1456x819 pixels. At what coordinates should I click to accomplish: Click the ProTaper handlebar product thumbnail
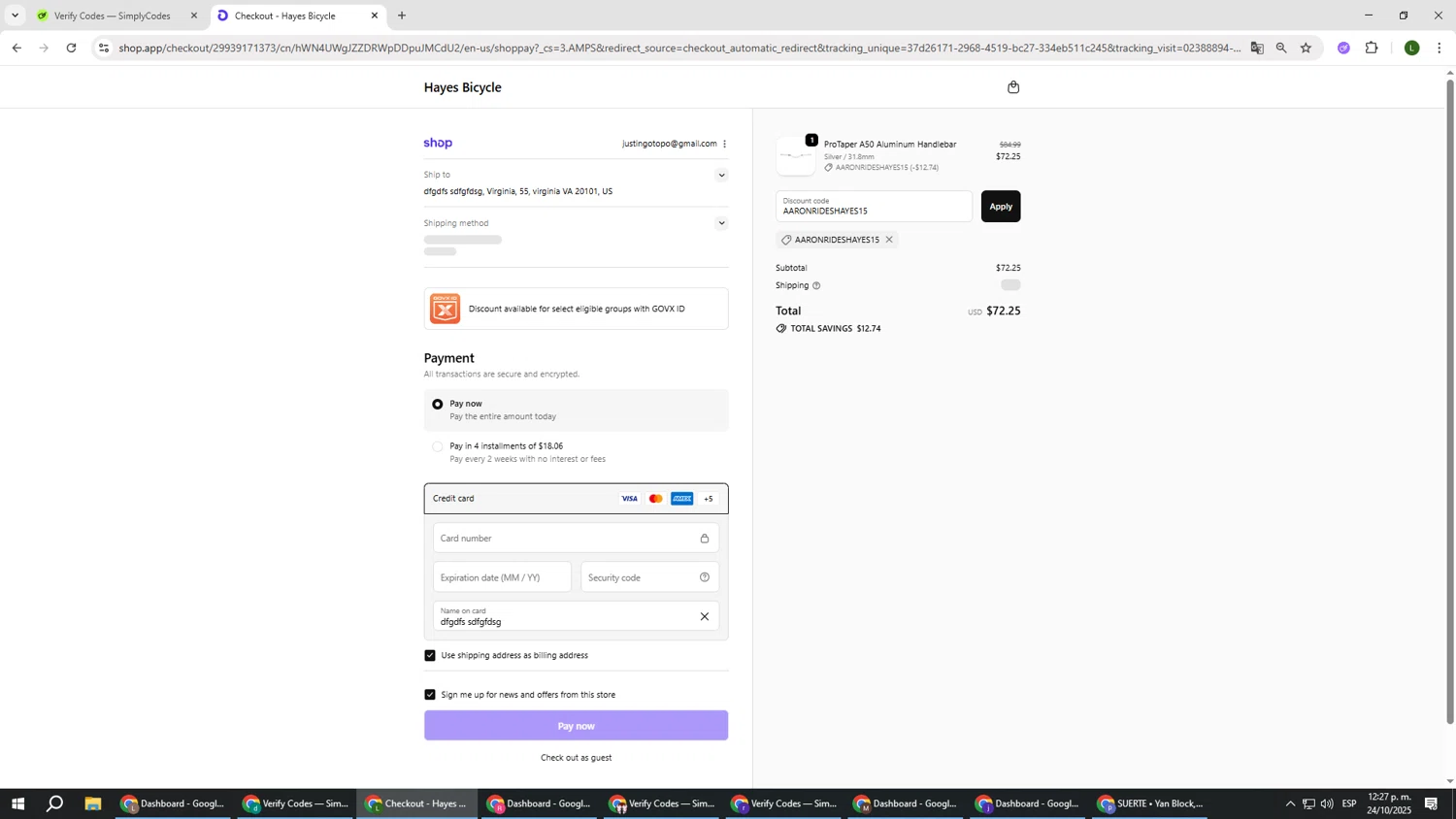coord(796,156)
